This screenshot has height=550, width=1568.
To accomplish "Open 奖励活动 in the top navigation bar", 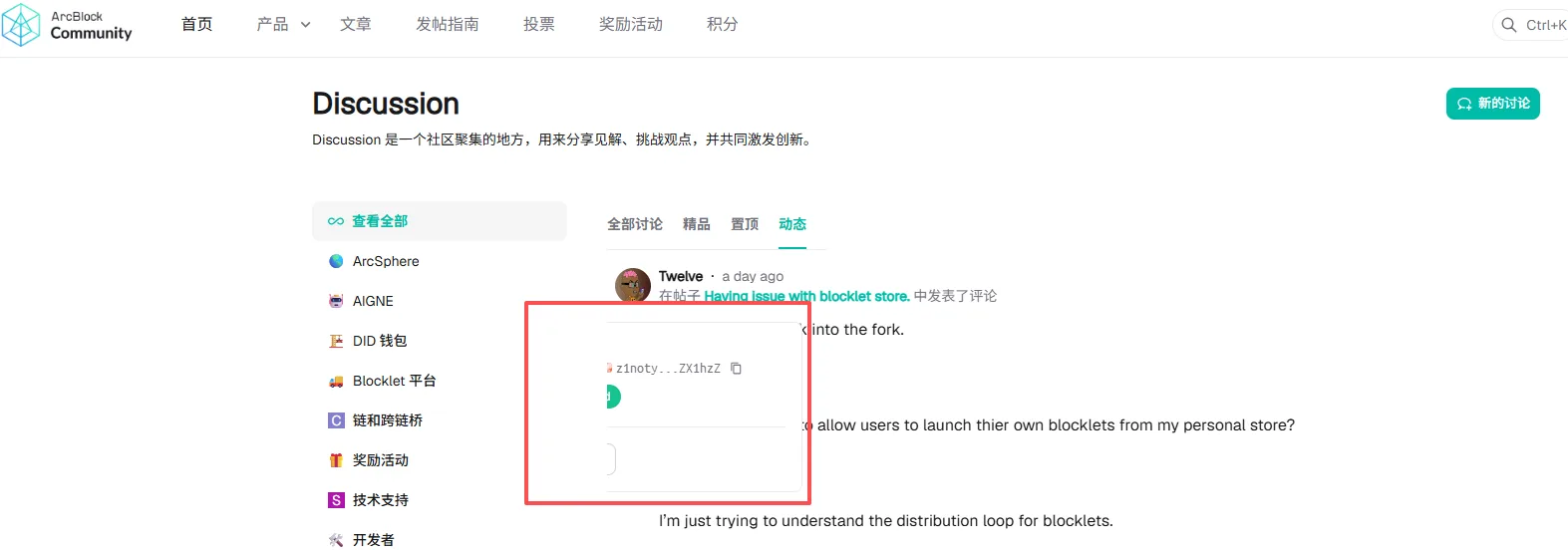I will click(631, 24).
